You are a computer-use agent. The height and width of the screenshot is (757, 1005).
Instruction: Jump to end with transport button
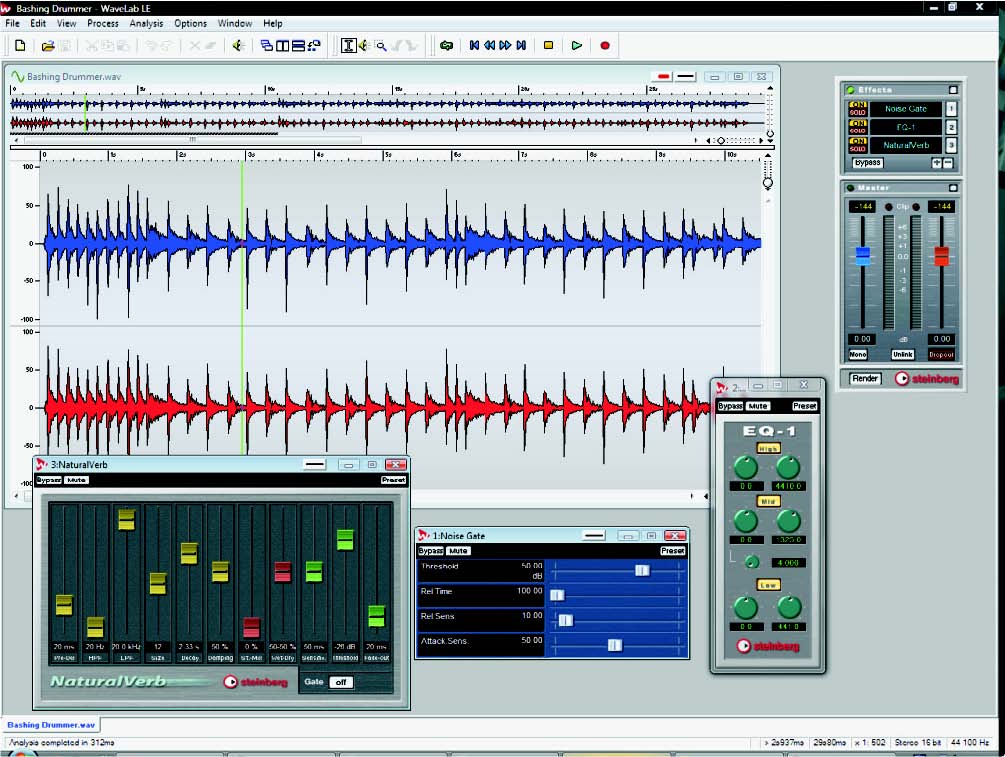(x=521, y=46)
